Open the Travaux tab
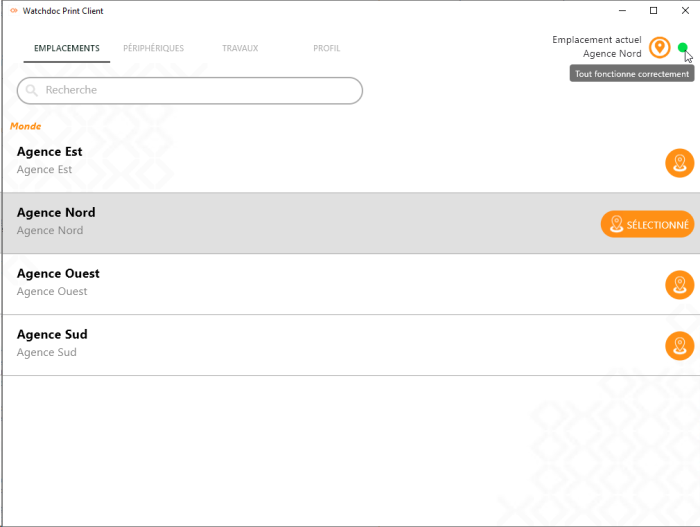The height and width of the screenshot is (527, 700). point(240,48)
